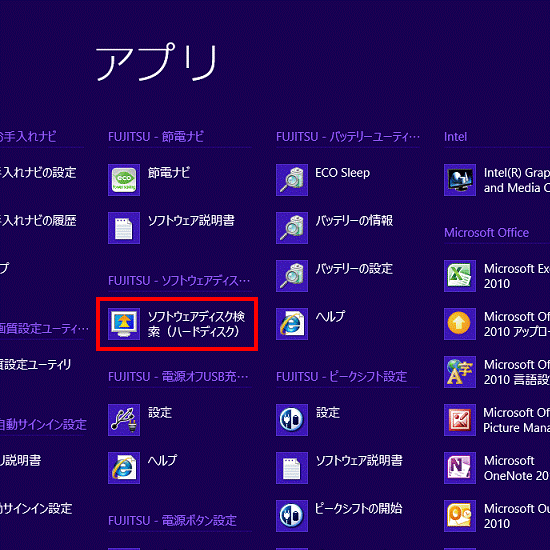This screenshot has height=550, width=550.
Task: Launch ソフトウェアディスク検索（ハードディスク） monitor icon
Action: tap(124, 324)
